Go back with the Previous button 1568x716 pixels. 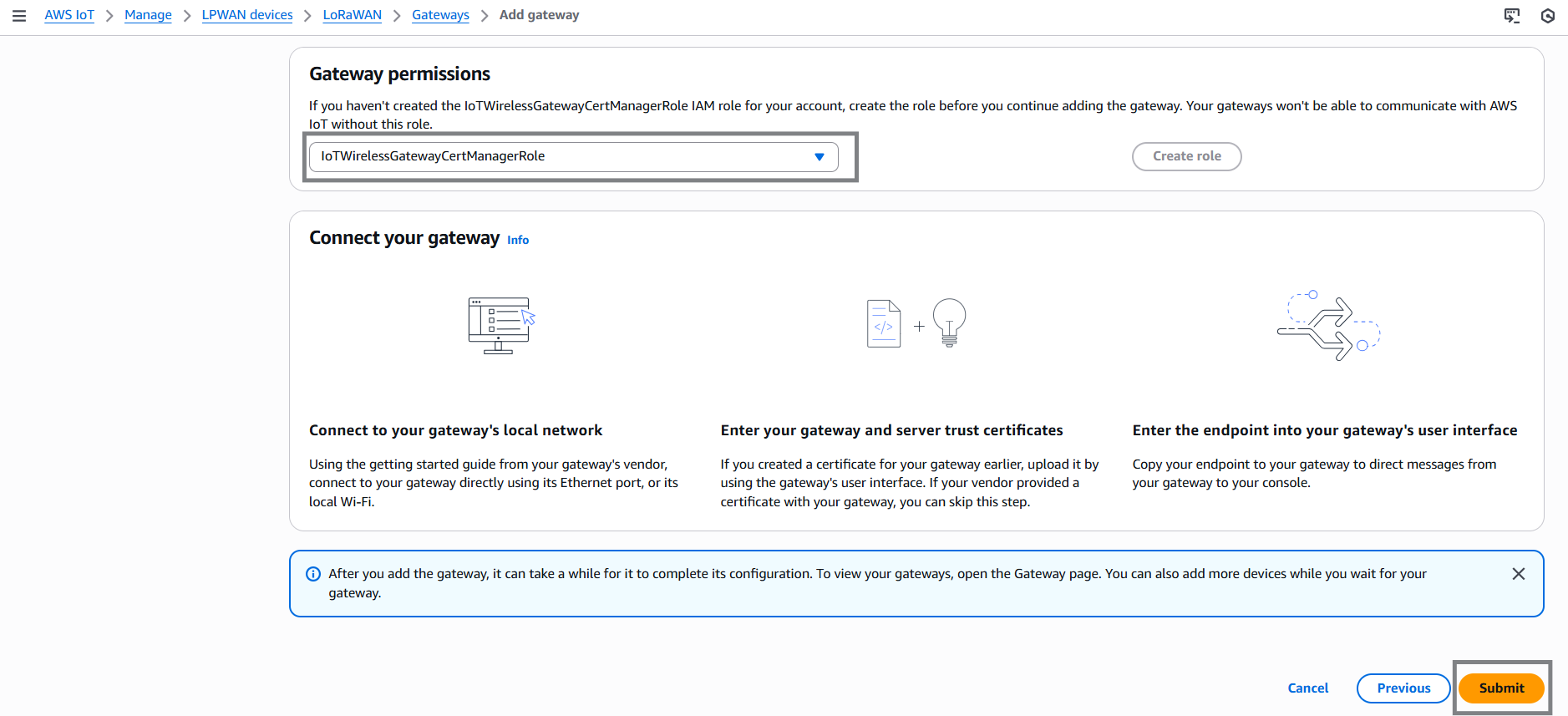pos(1403,688)
